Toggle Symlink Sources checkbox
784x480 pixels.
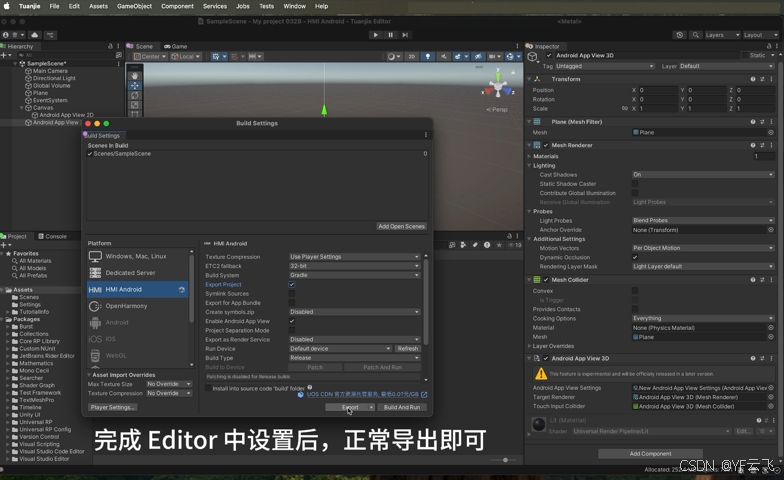292,294
